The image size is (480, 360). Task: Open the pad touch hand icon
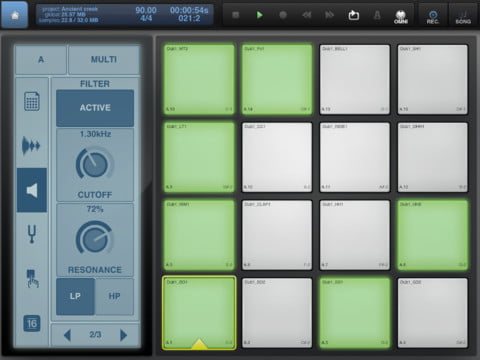pyautogui.click(x=32, y=279)
